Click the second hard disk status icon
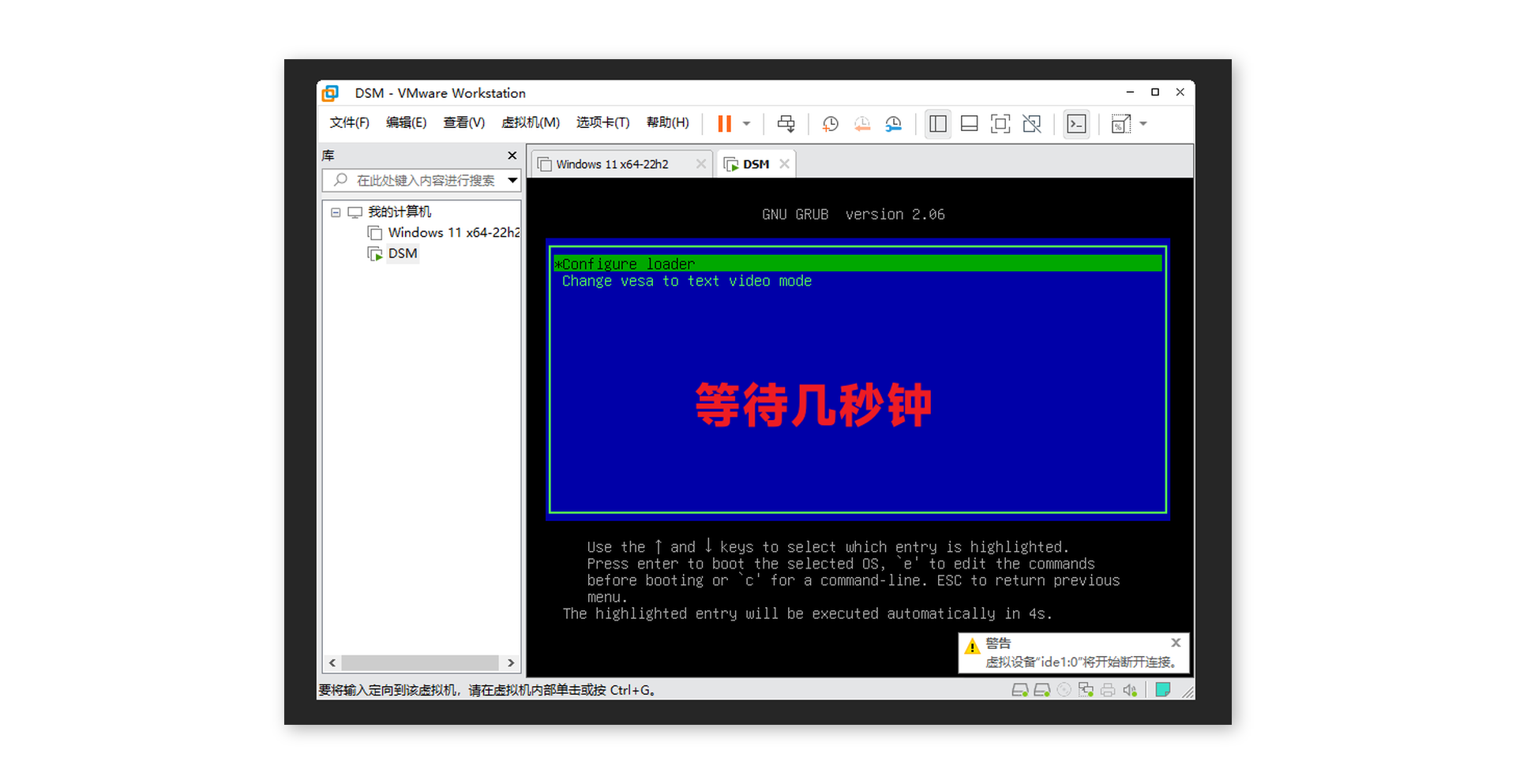Viewport: 1516px width, 784px height. click(1041, 690)
